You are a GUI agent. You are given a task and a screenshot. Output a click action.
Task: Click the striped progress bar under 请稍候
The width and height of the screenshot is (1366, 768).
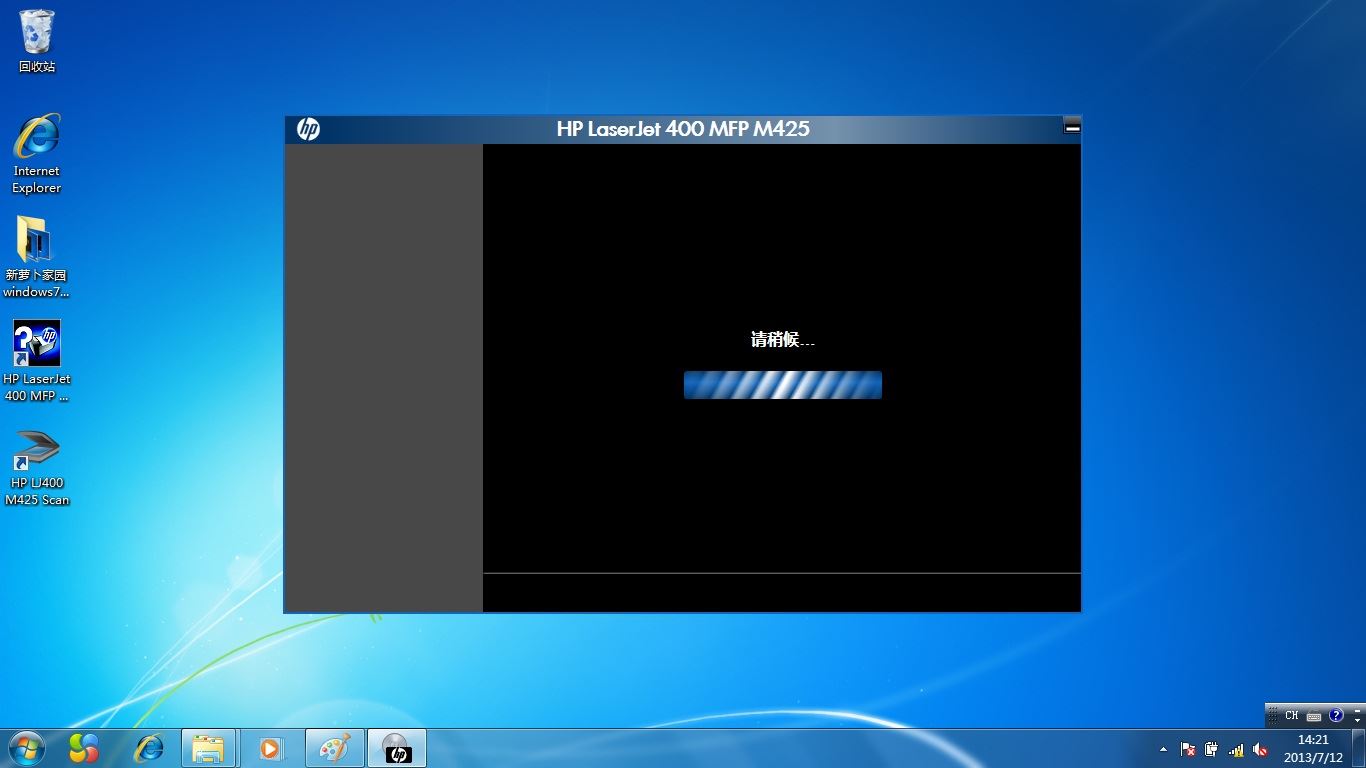[782, 385]
